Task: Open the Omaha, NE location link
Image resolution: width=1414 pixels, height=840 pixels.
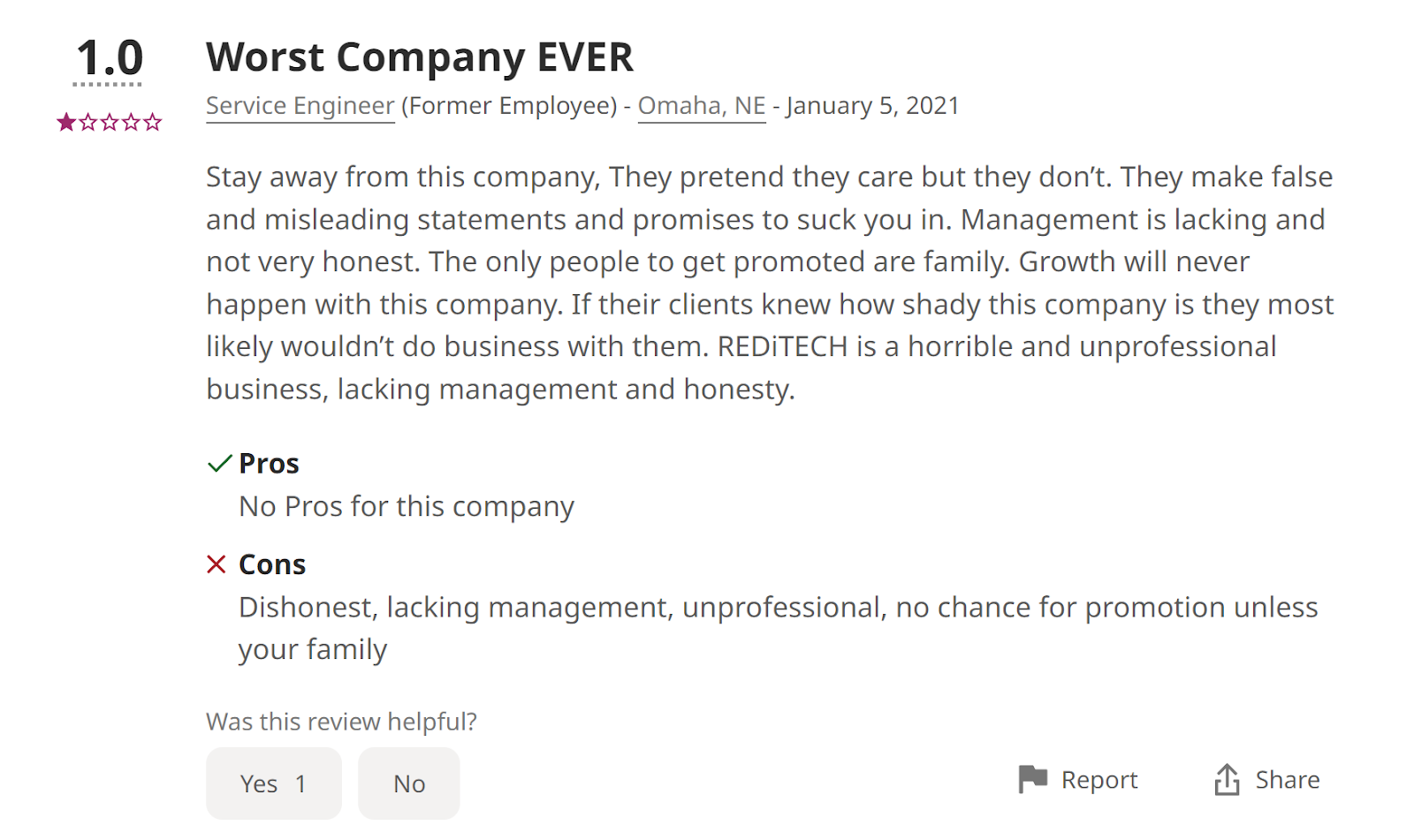Action: coord(702,106)
